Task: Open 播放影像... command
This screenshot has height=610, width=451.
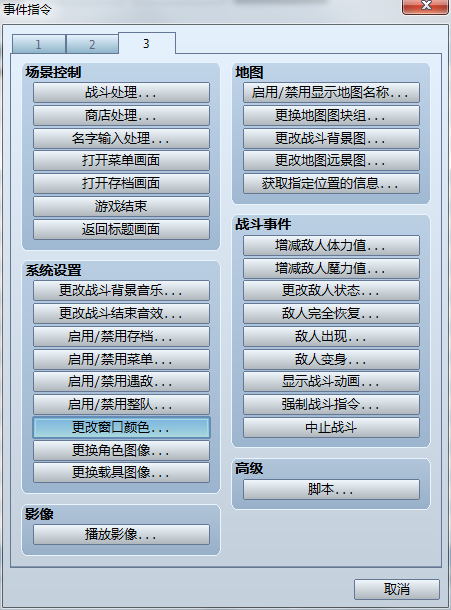Action: [121, 535]
